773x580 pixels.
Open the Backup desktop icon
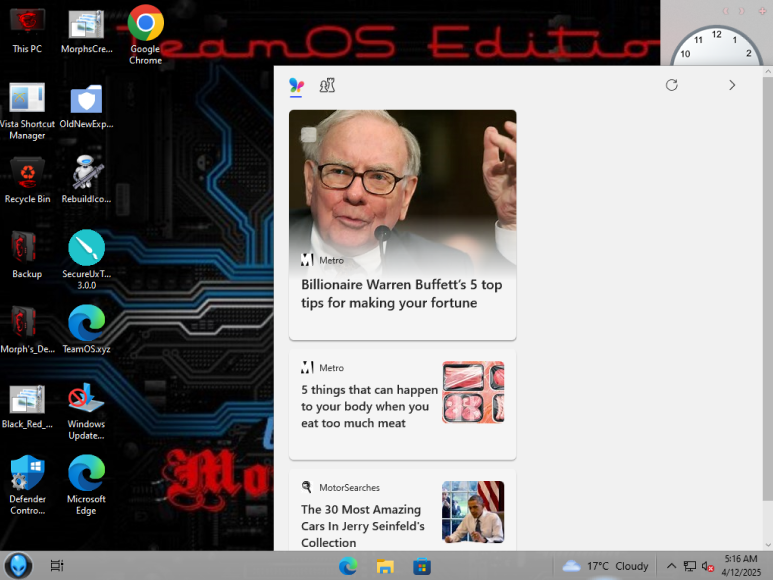point(27,255)
